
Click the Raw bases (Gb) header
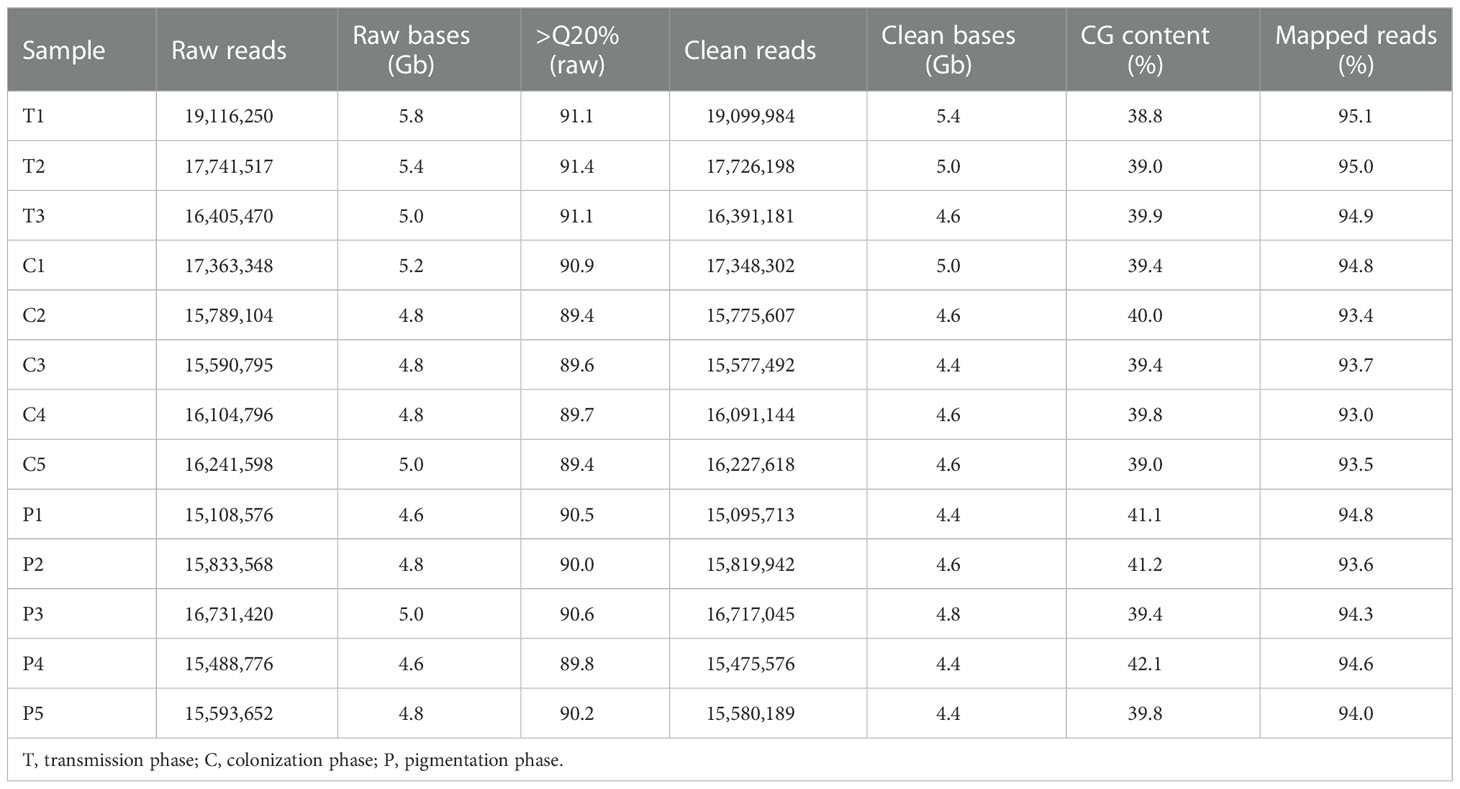[x=410, y=50]
